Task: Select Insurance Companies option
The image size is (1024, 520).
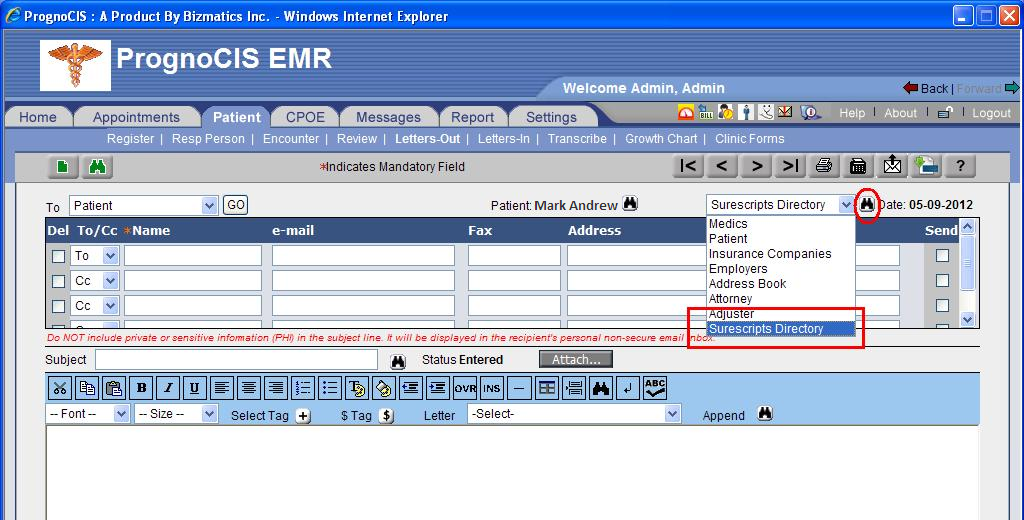Action: coord(770,253)
